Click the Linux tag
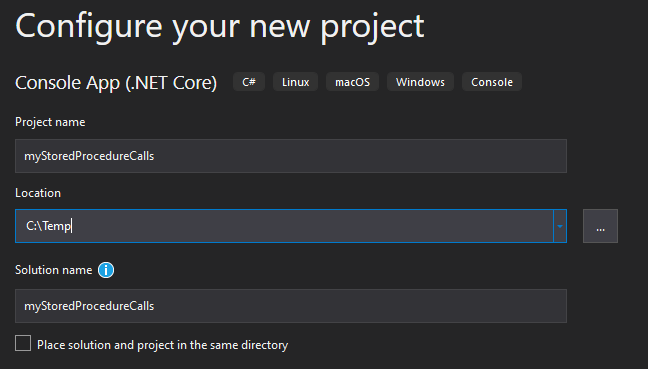Viewport: 648px width, 369px height. 295,82
